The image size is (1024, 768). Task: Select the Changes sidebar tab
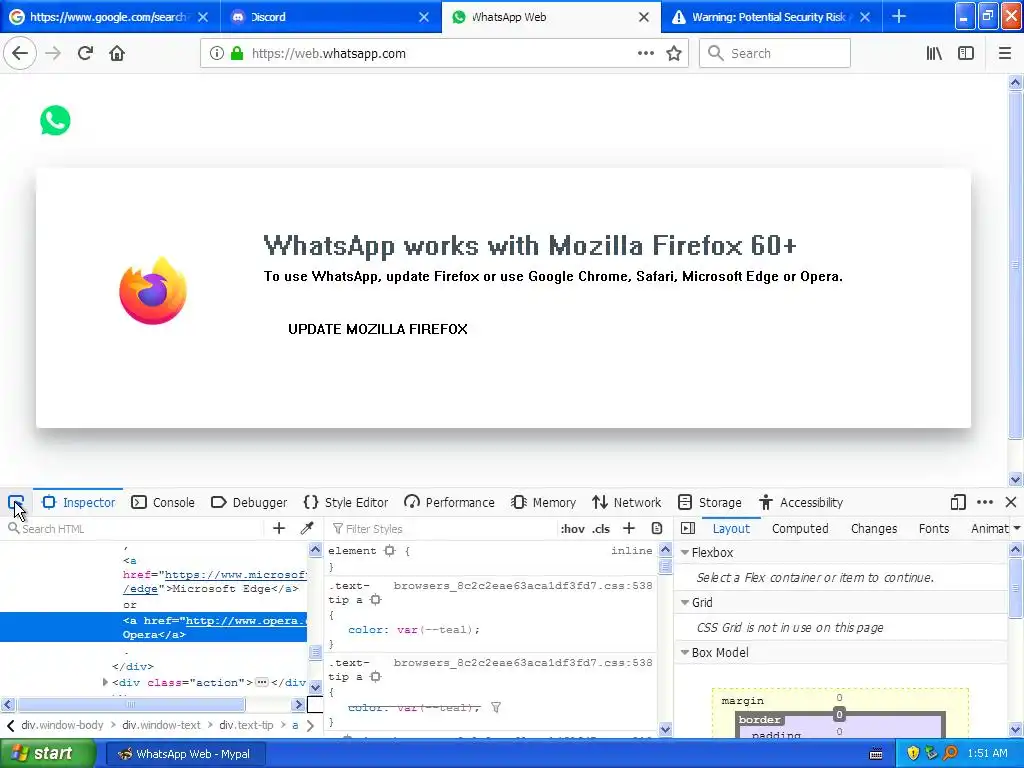pos(874,528)
